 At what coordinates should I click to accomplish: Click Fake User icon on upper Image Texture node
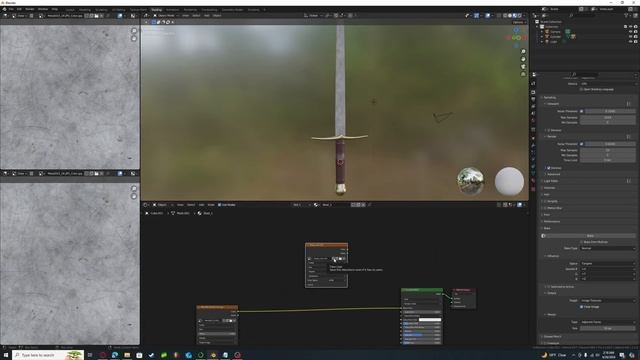(333, 259)
